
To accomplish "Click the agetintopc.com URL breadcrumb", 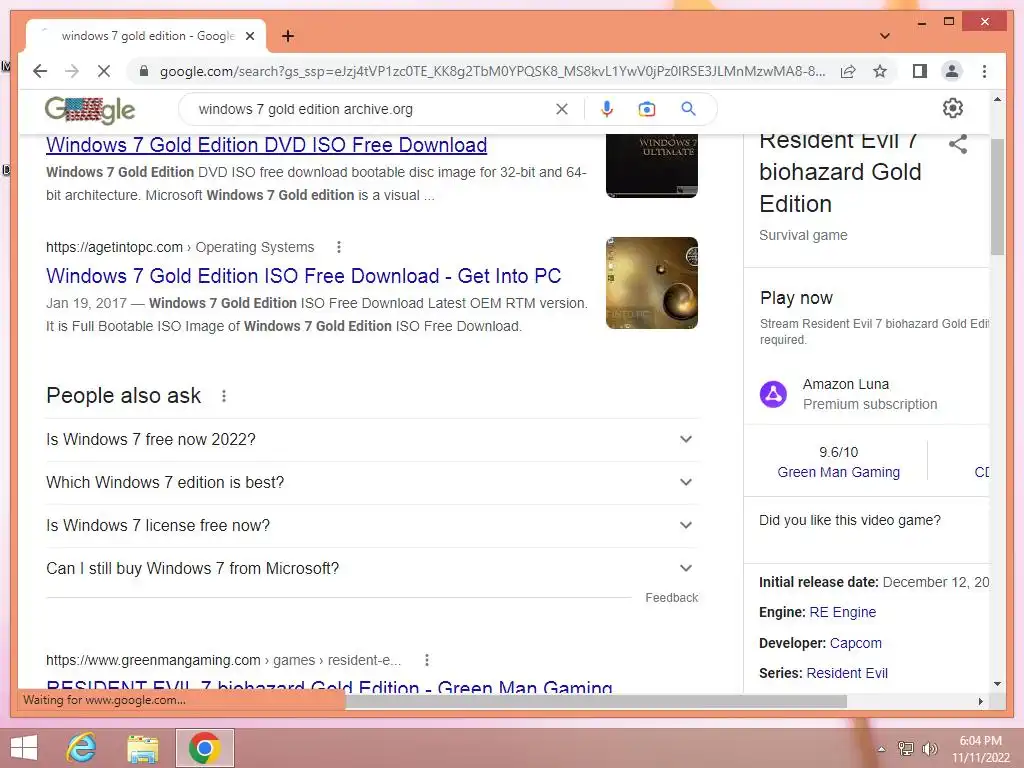I will pos(180,248).
